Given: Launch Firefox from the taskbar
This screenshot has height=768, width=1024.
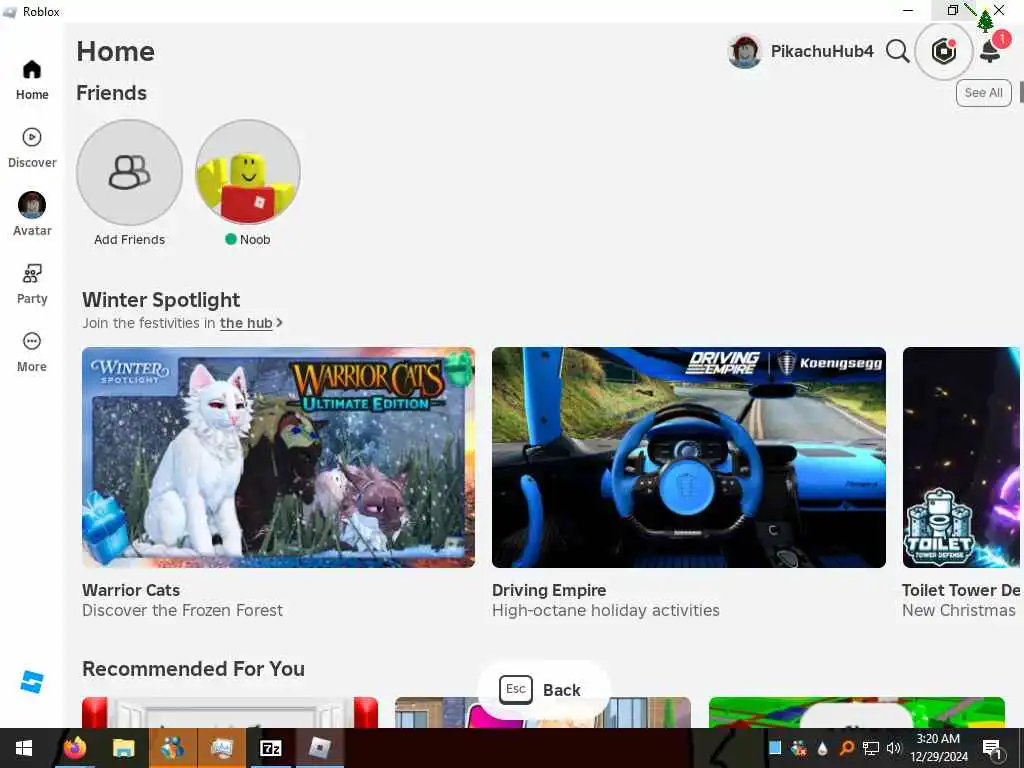Looking at the screenshot, I should (75, 748).
